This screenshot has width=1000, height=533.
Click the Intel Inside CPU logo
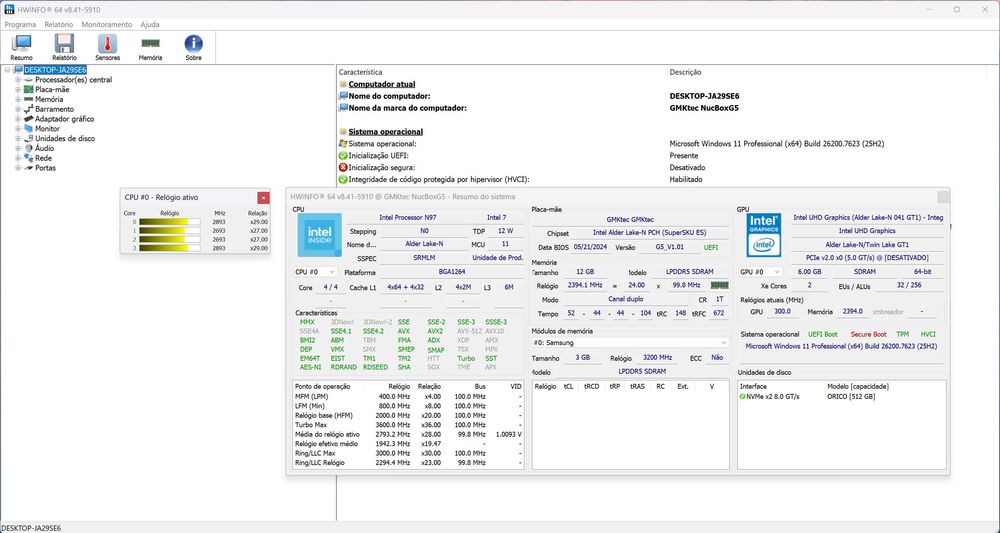point(319,236)
